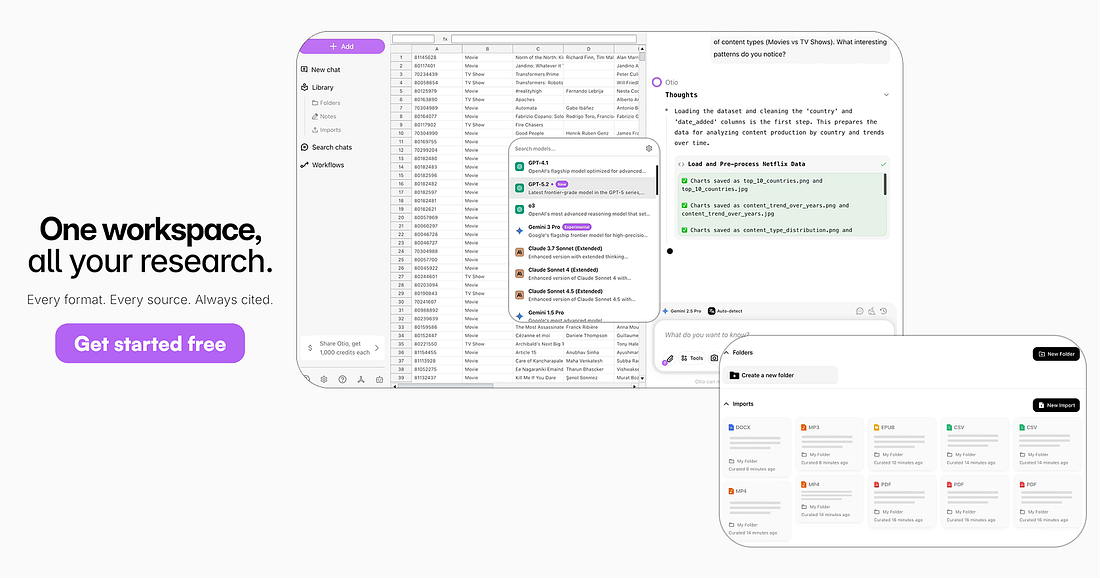This screenshot has height=578, width=1100.
Task: Select Claude Sonnet 4 (Extended) model
Action: [x=582, y=274]
